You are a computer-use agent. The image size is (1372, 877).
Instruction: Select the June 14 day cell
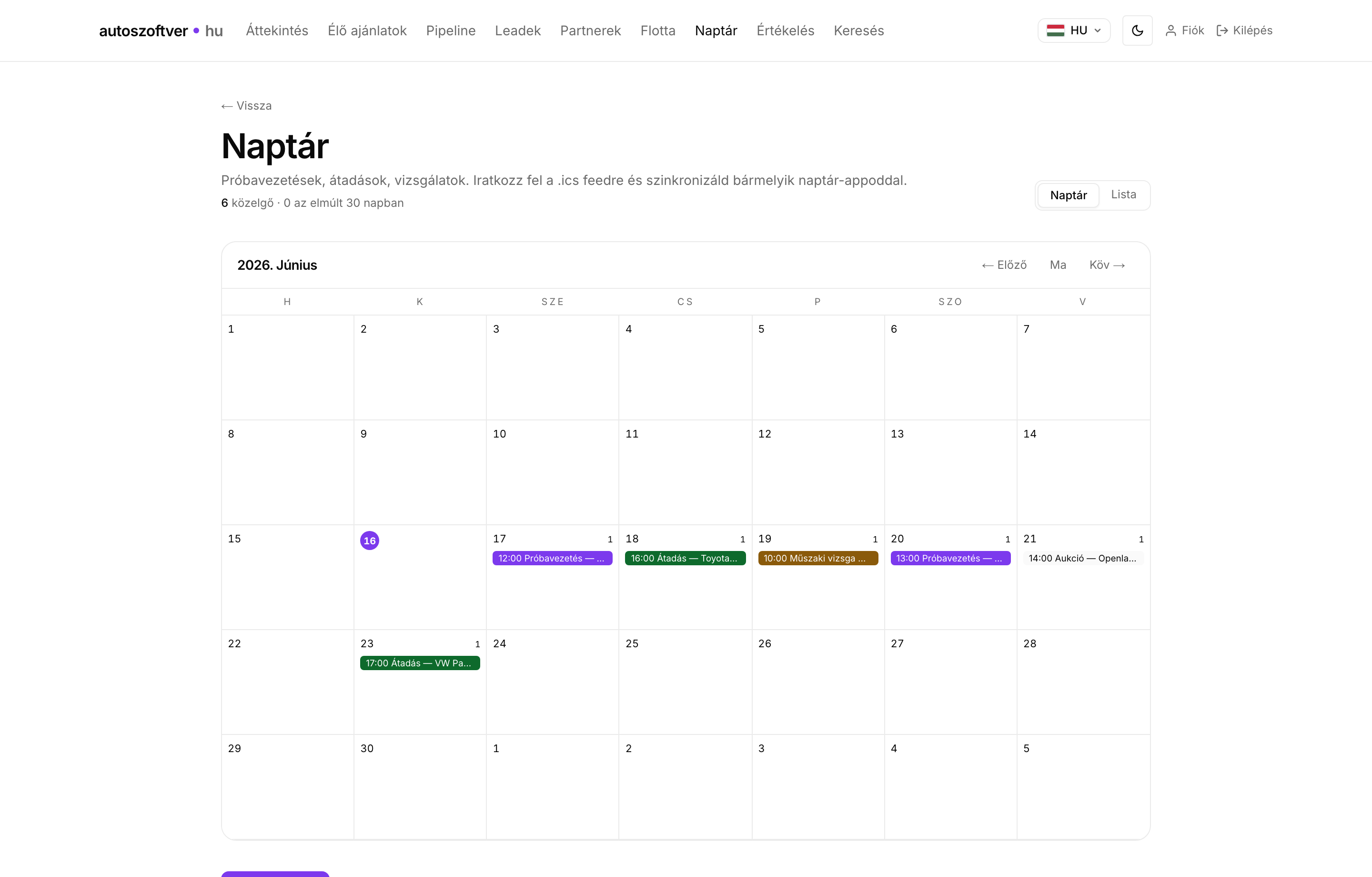tap(1084, 472)
